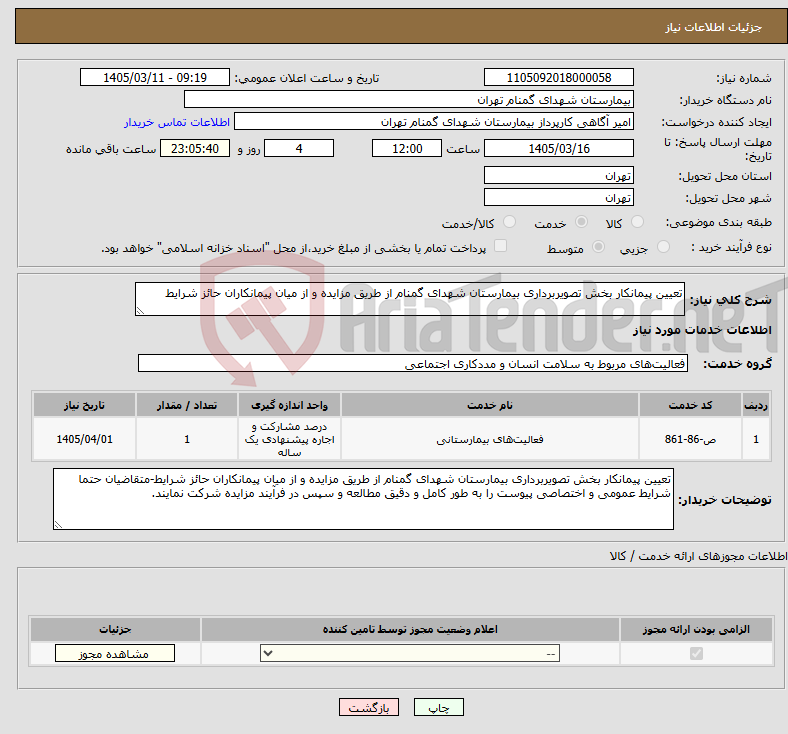Click the announcement date 1405/03/11 - 09:19 field
788x734 pixels.
[x=155, y=77]
